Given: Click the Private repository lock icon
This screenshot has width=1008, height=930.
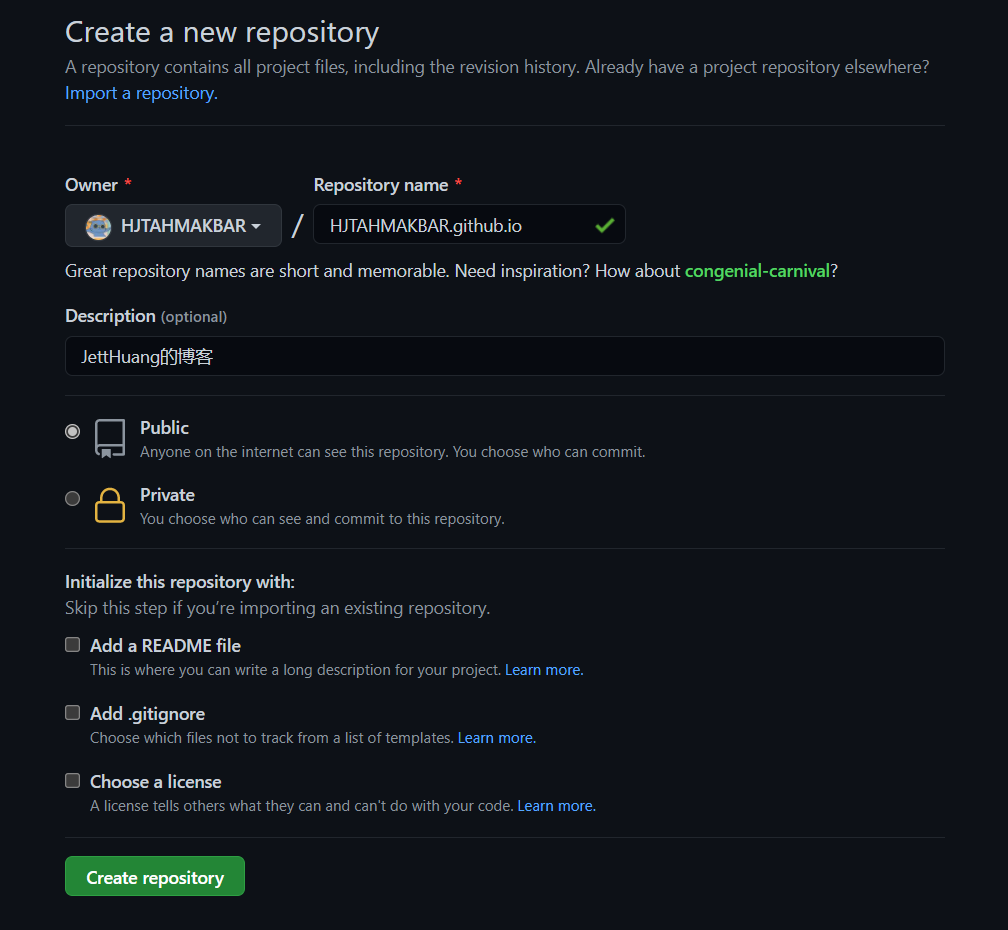Looking at the screenshot, I should point(110,505).
